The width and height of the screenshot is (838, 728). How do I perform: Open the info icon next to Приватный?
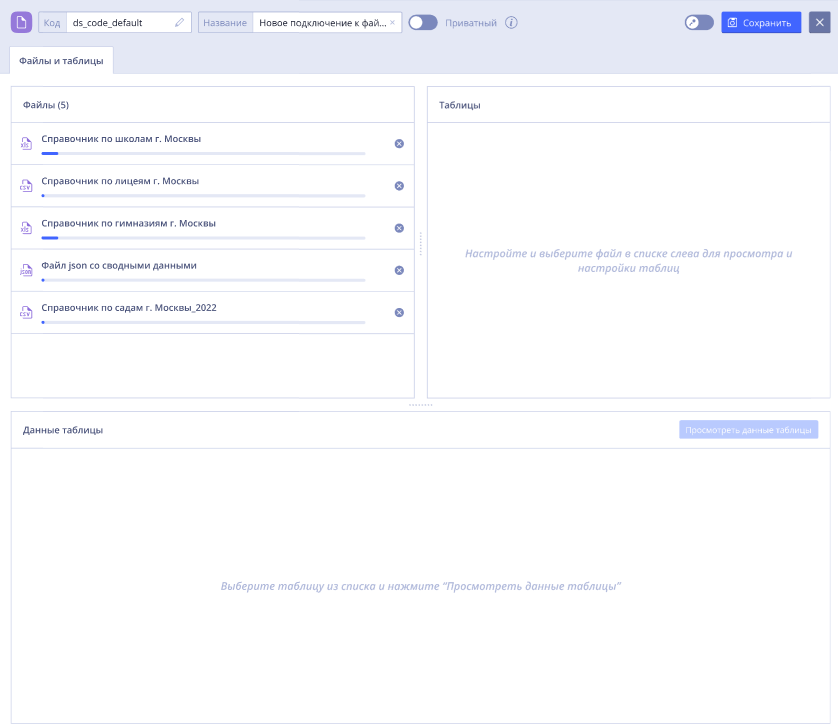pos(511,22)
